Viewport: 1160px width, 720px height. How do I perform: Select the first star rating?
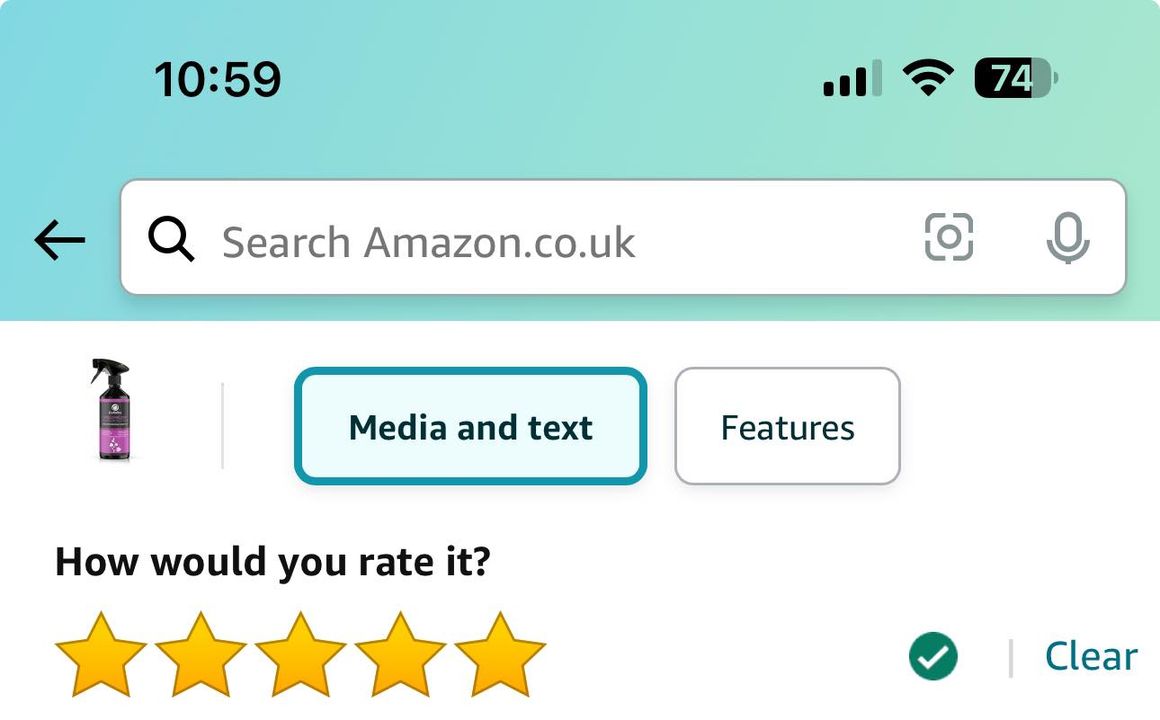pyautogui.click(x=101, y=655)
